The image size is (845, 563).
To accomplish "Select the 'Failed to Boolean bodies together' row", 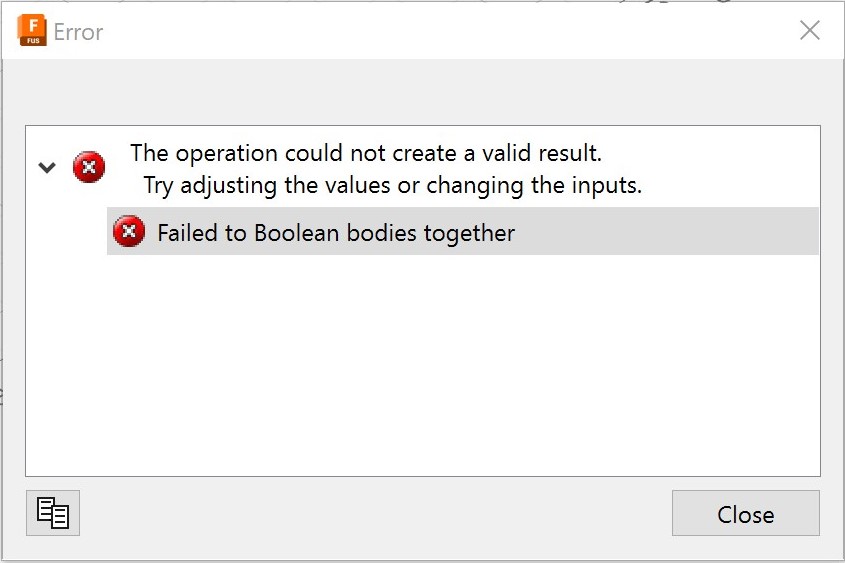I will click(x=336, y=233).
